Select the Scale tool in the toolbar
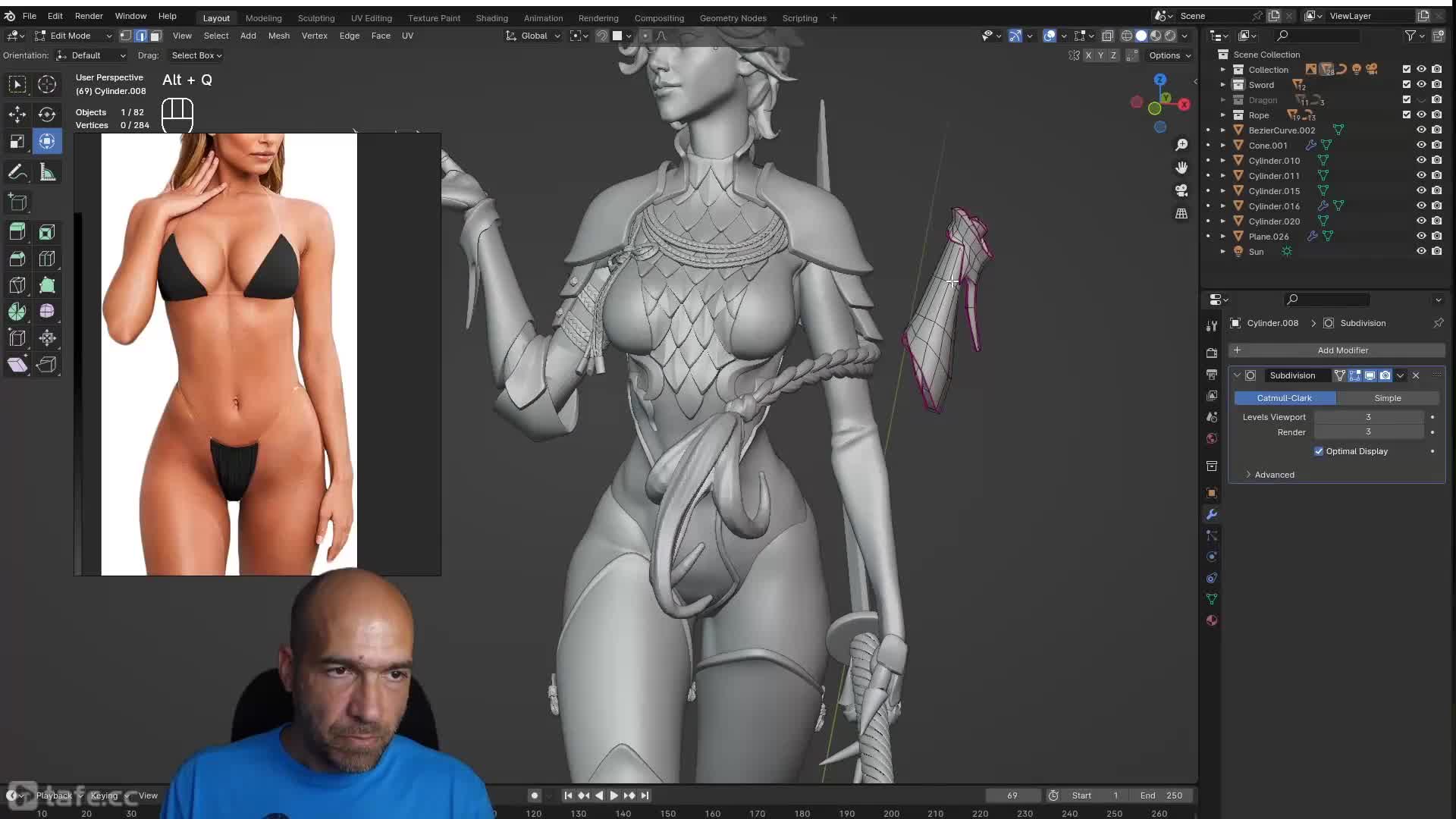The image size is (1456, 819). (17, 141)
